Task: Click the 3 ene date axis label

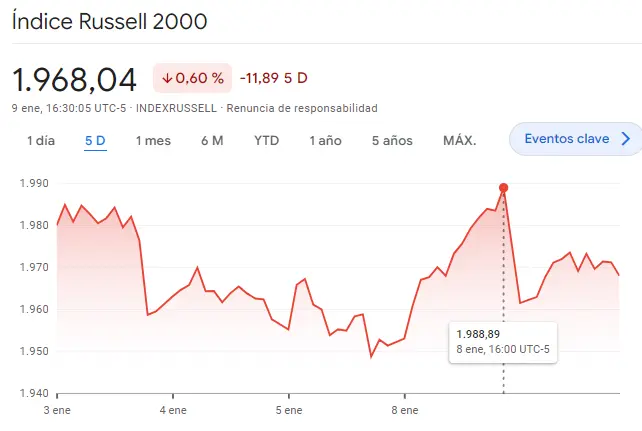Action: [57, 410]
